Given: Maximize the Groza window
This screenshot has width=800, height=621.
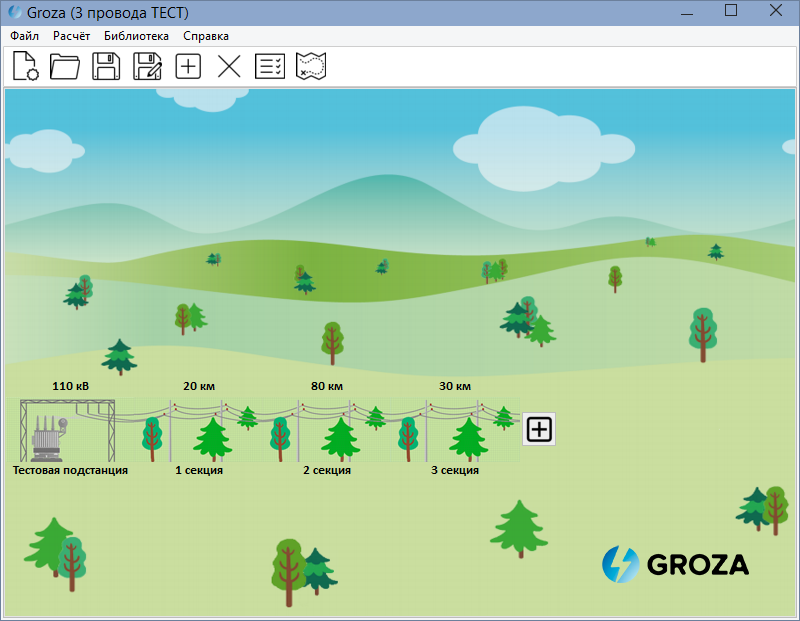Looking at the screenshot, I should click(x=731, y=11).
